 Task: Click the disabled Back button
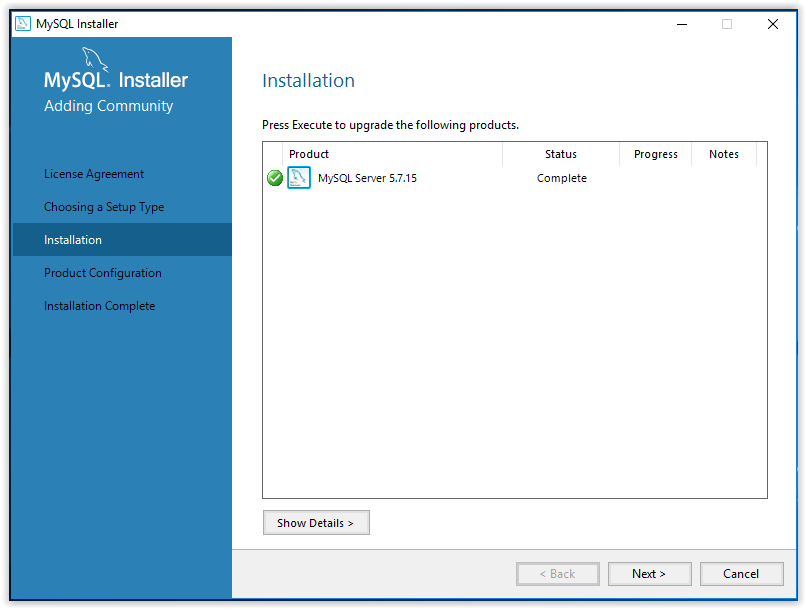[558, 574]
